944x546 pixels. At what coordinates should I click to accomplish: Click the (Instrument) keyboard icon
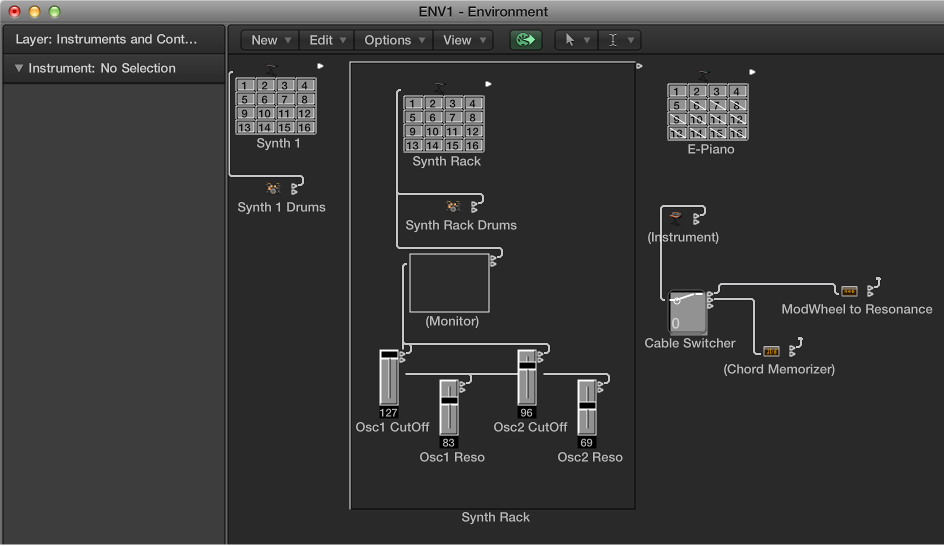click(x=677, y=216)
